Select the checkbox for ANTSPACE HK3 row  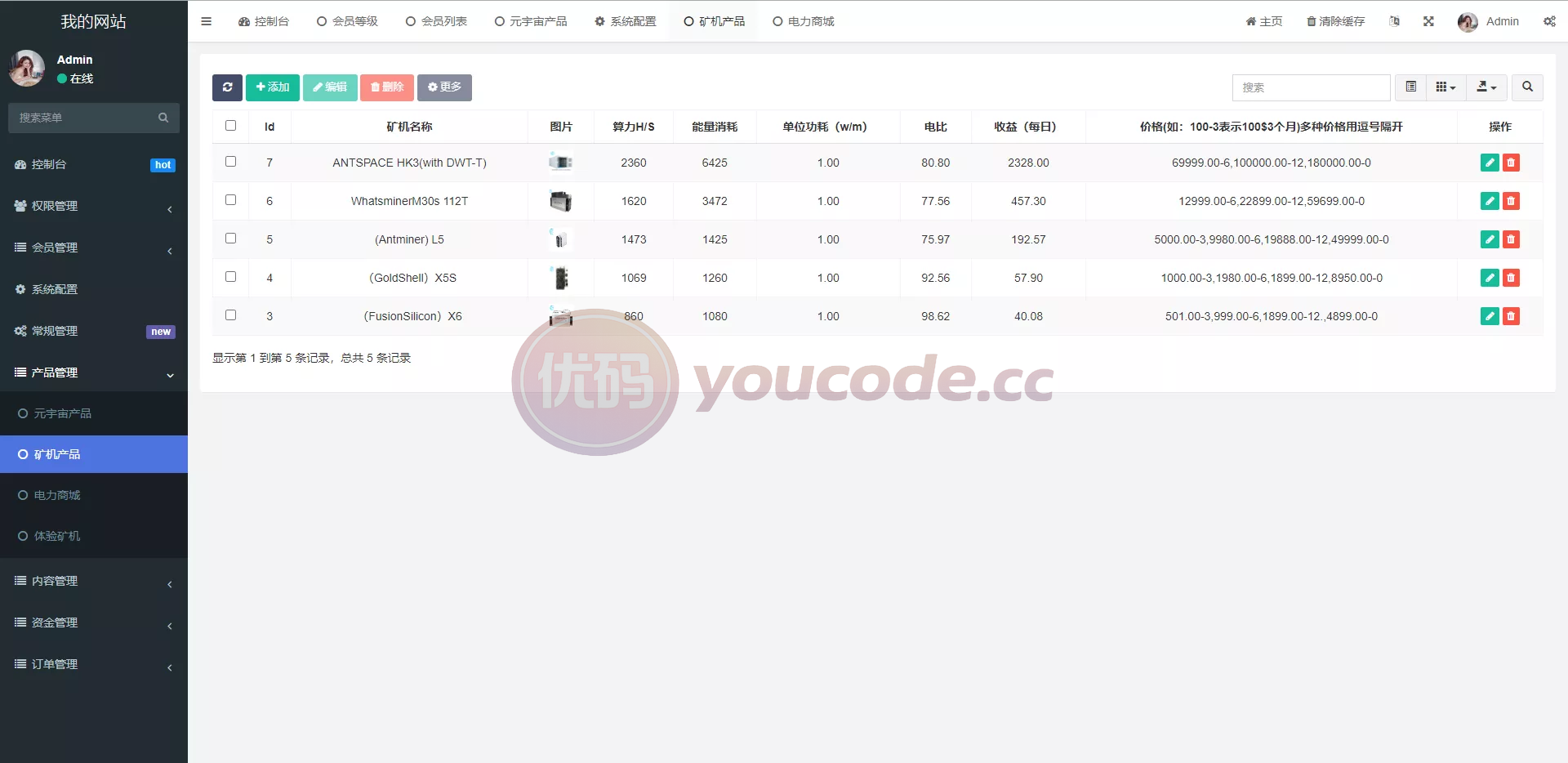click(230, 162)
